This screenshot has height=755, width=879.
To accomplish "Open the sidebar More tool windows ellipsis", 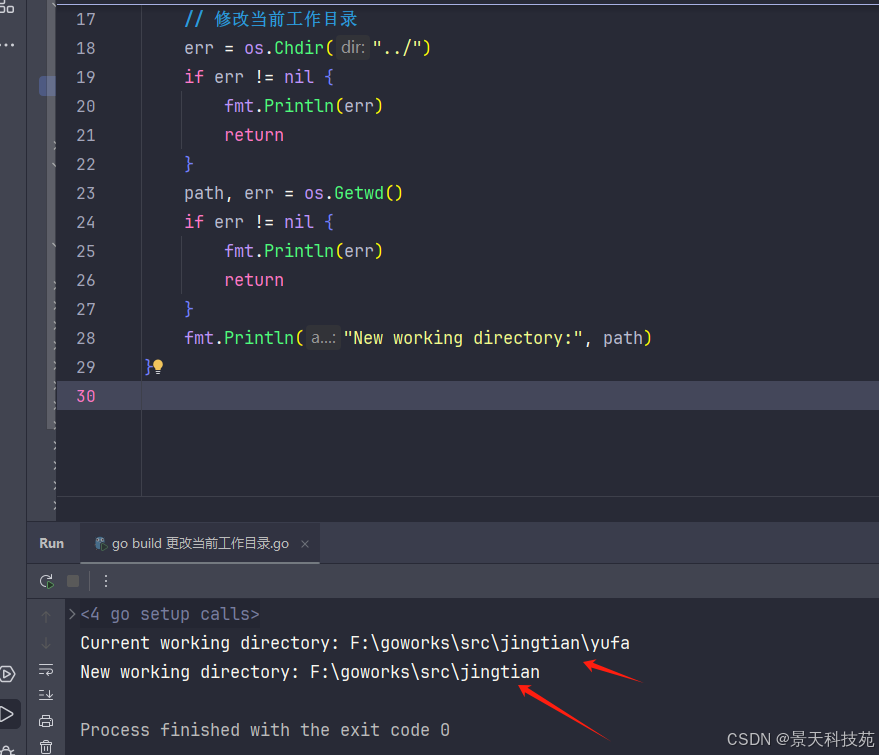I will coord(7,45).
